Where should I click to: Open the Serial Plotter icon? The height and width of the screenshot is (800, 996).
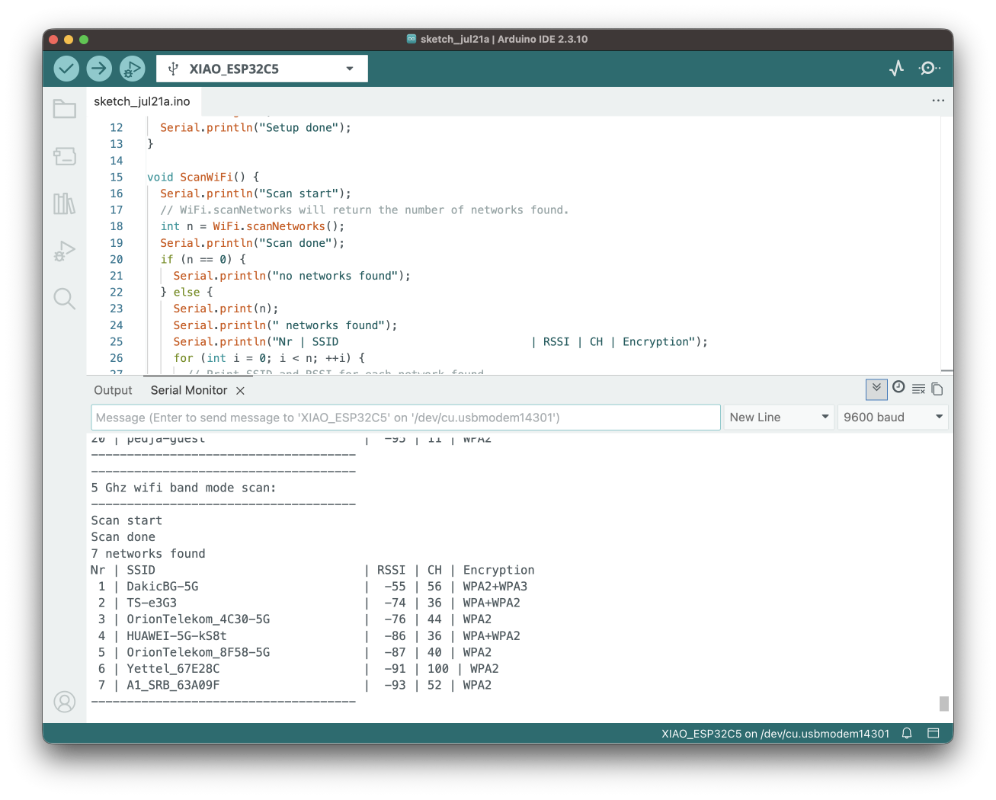[896, 68]
